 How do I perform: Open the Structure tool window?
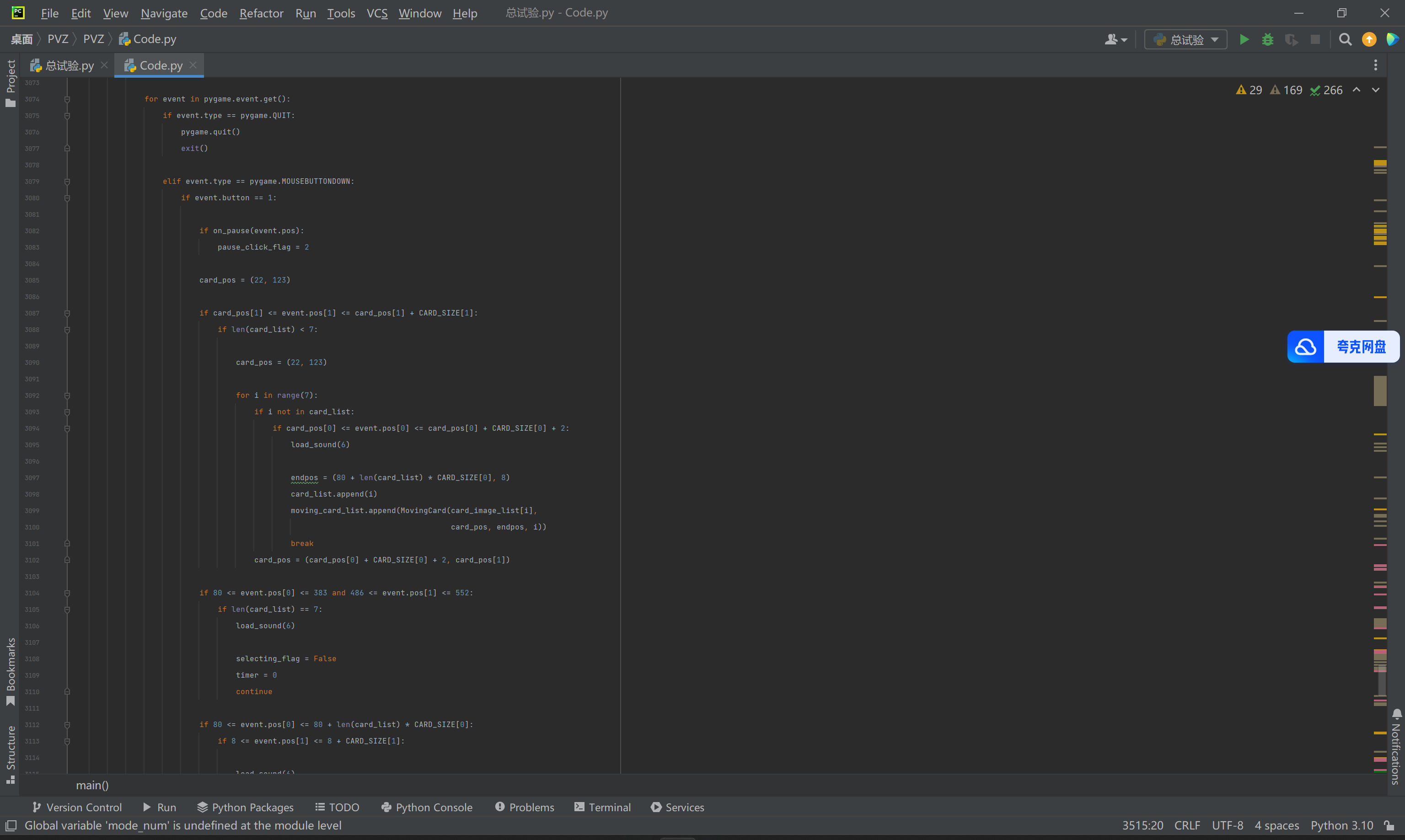(11, 754)
